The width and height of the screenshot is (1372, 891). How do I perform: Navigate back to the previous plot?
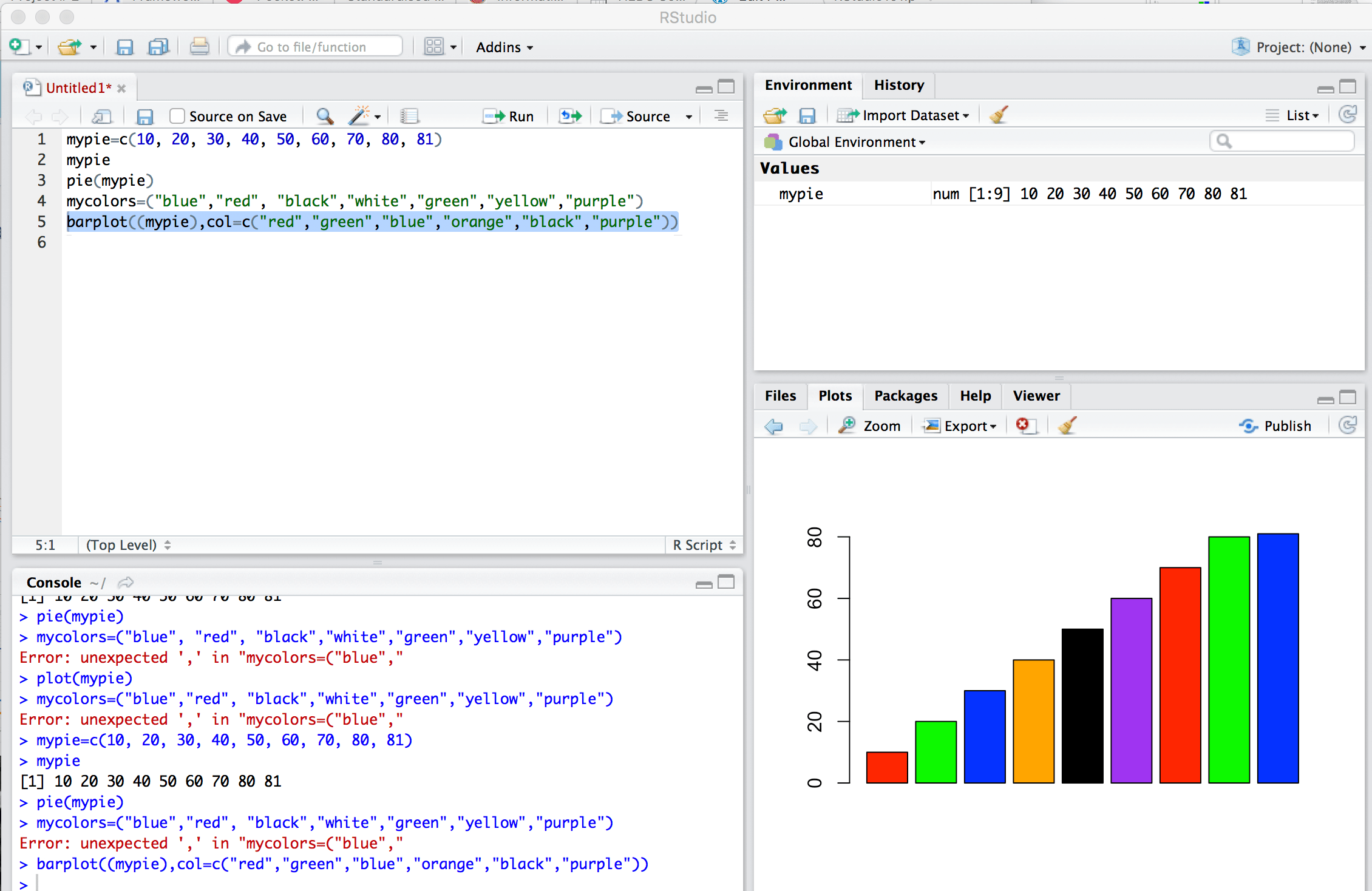pyautogui.click(x=773, y=425)
